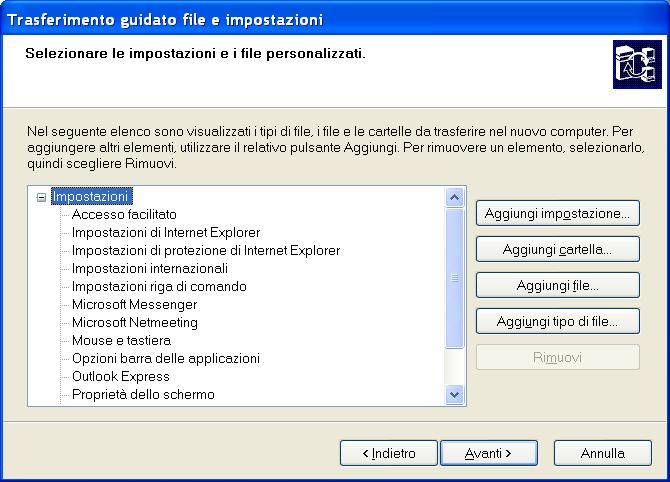
Task: Select Proprietà dello schermo item
Action: click(x=143, y=395)
